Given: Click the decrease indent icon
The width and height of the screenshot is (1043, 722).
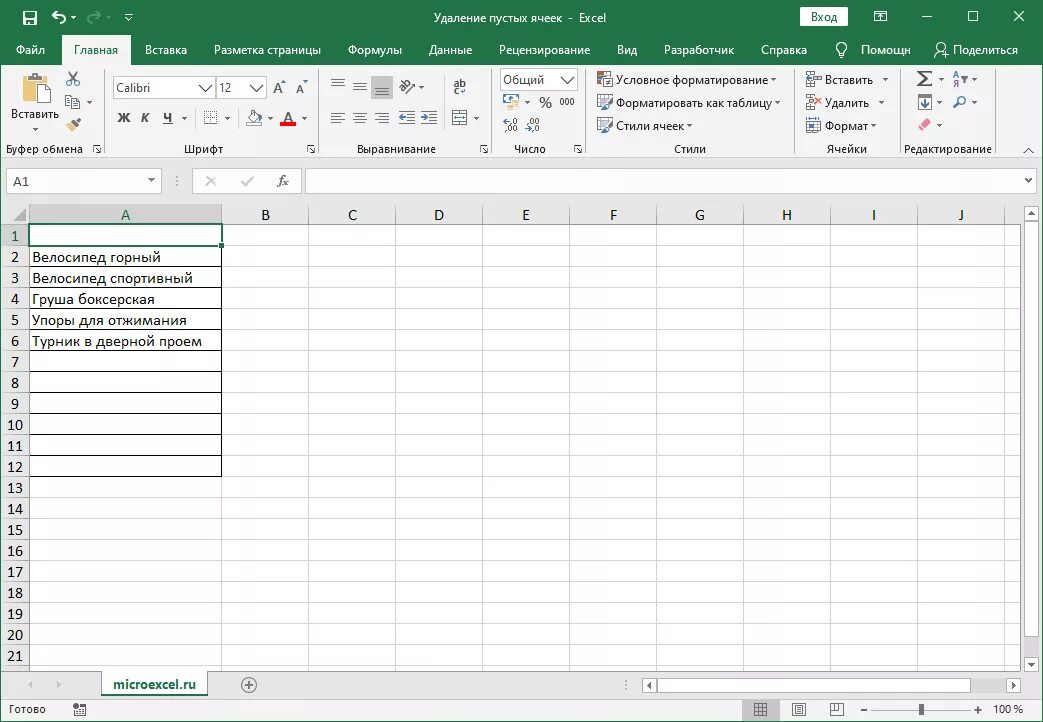Looking at the screenshot, I should [406, 118].
